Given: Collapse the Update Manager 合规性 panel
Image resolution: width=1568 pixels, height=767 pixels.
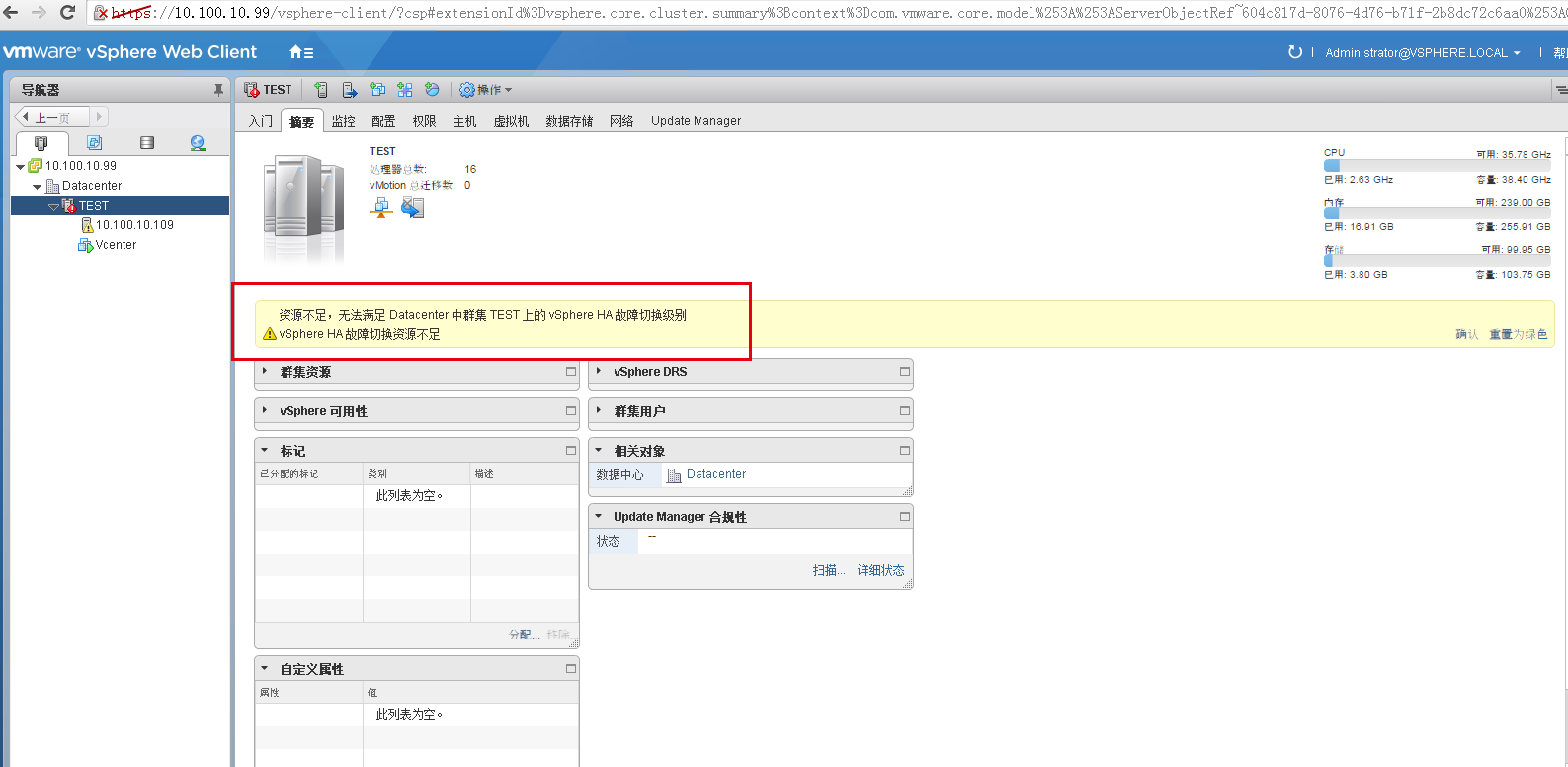Looking at the screenshot, I should pos(599,517).
